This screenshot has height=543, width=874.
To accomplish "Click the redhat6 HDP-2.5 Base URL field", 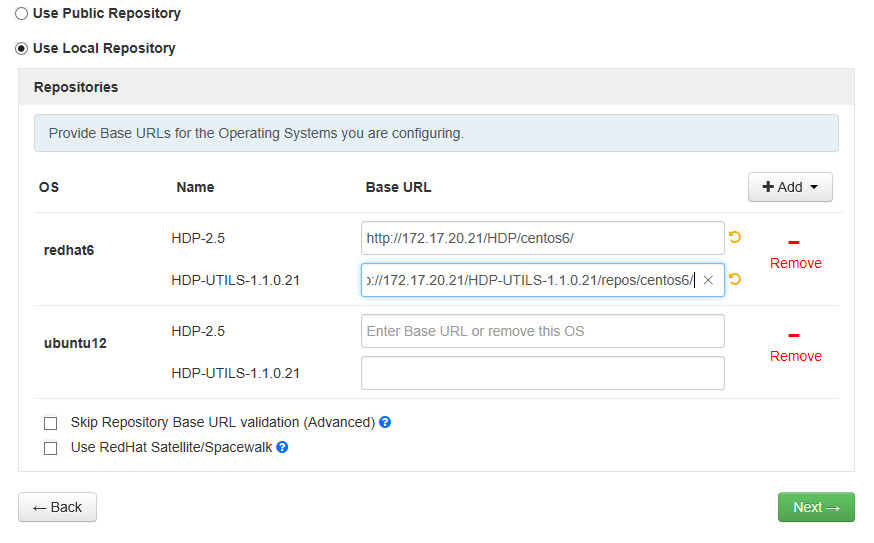I will pyautogui.click(x=542, y=238).
